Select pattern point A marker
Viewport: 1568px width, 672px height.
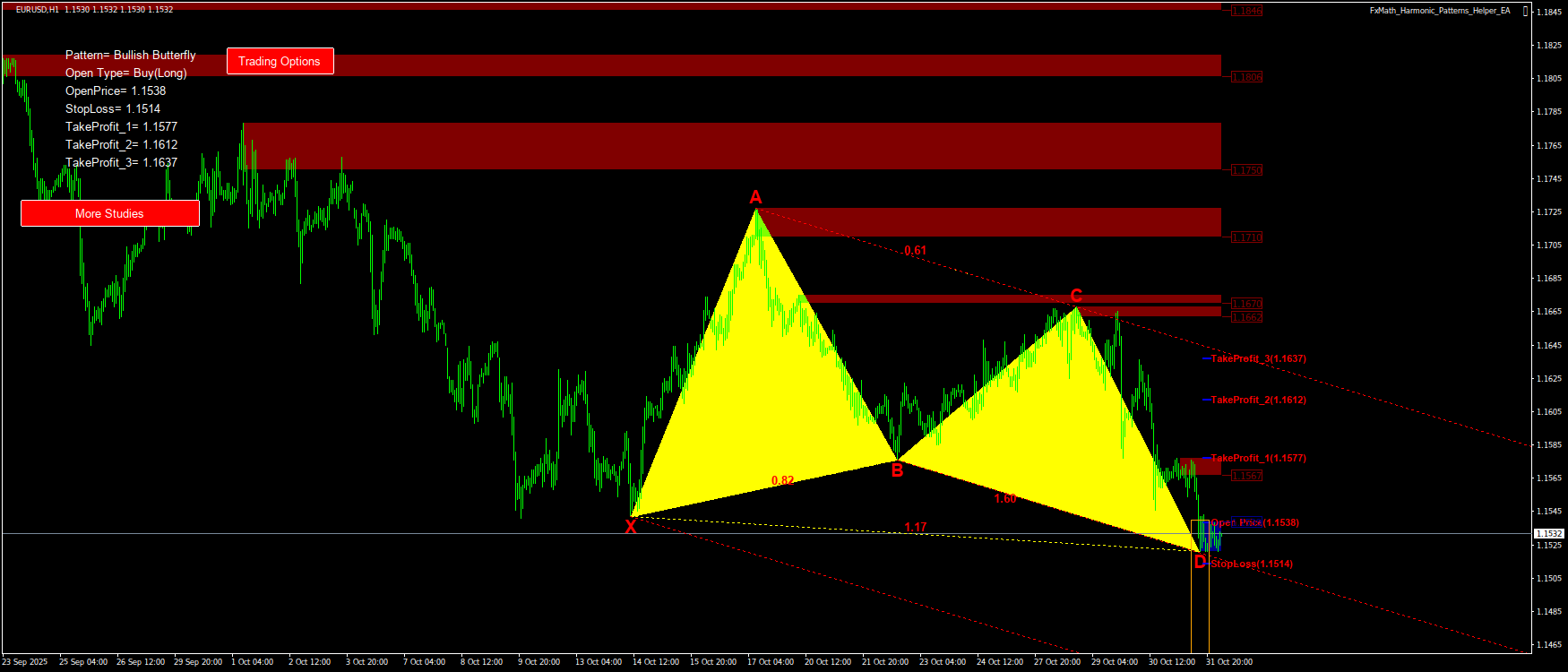755,197
